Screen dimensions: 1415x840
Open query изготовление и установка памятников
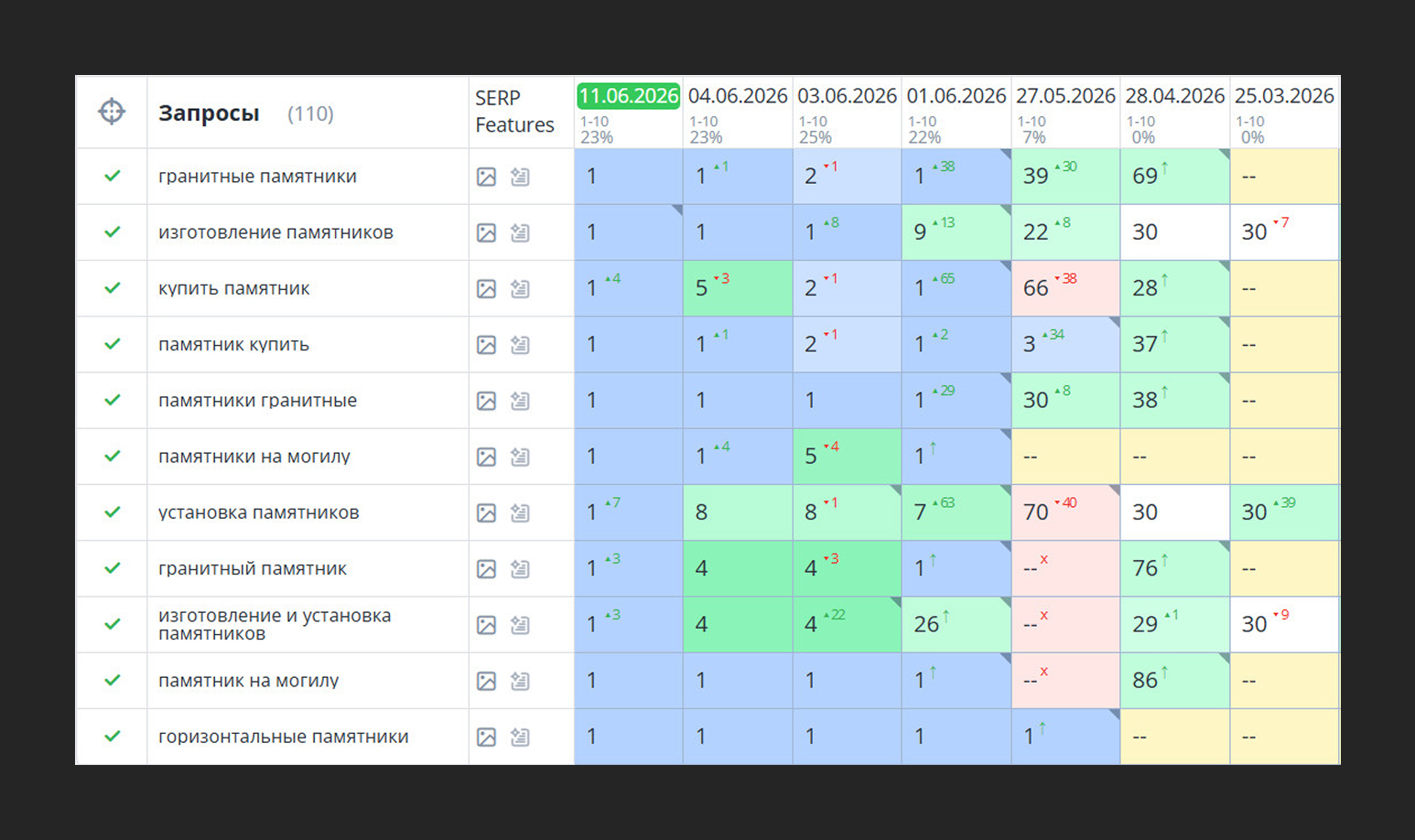(275, 624)
